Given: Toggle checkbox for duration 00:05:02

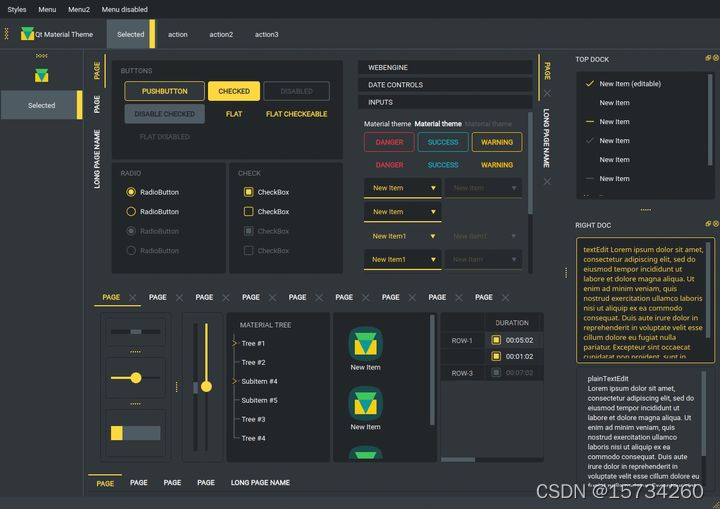Looking at the screenshot, I should pyautogui.click(x=496, y=340).
